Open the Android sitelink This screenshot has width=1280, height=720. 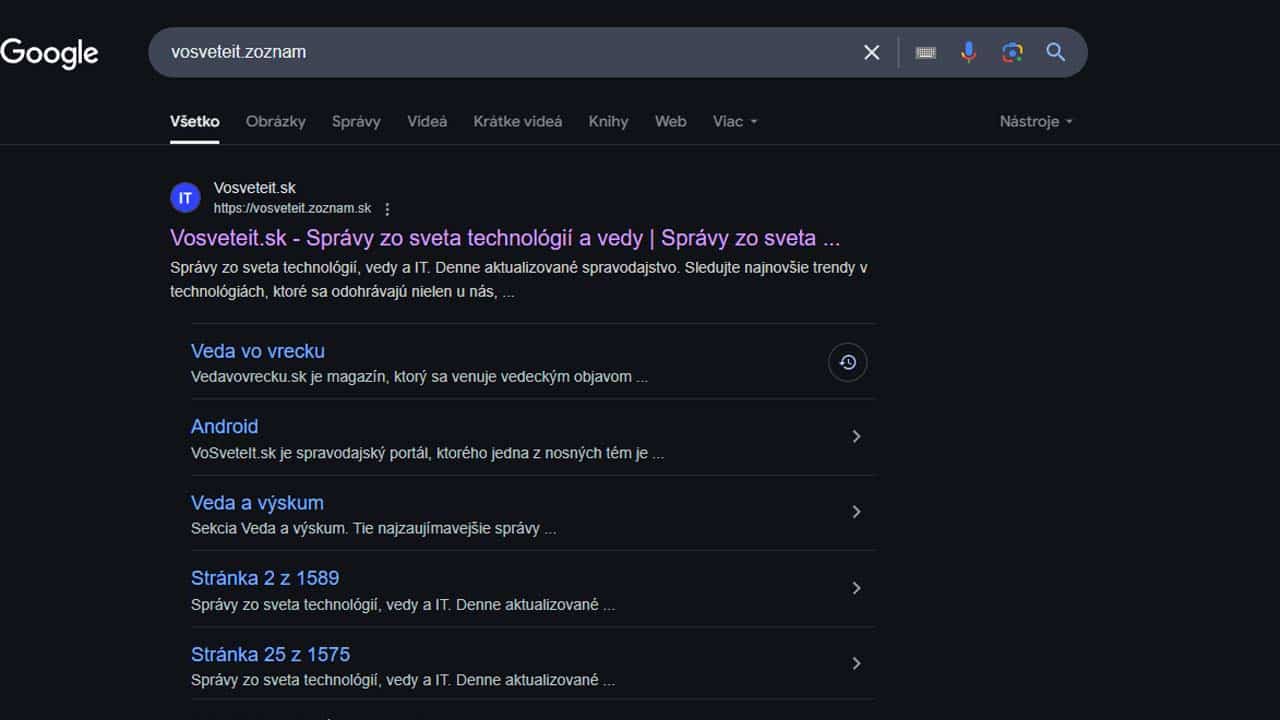click(x=225, y=426)
